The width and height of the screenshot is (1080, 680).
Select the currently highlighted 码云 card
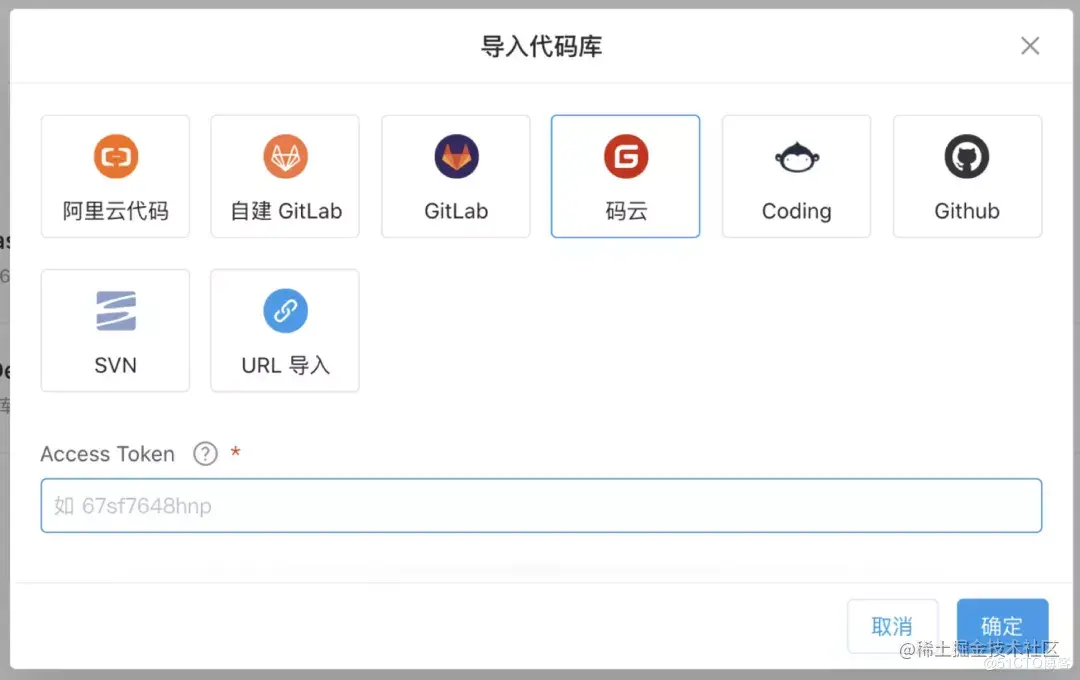625,176
